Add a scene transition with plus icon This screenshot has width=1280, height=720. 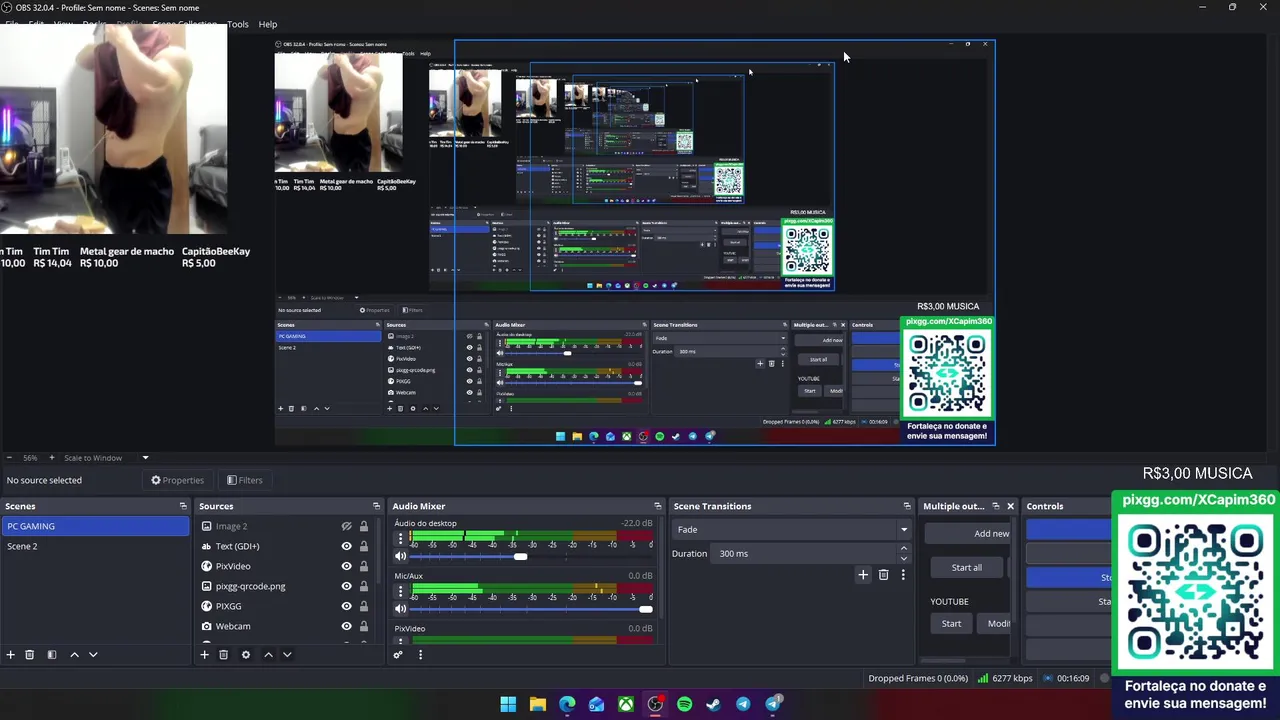[863, 574]
